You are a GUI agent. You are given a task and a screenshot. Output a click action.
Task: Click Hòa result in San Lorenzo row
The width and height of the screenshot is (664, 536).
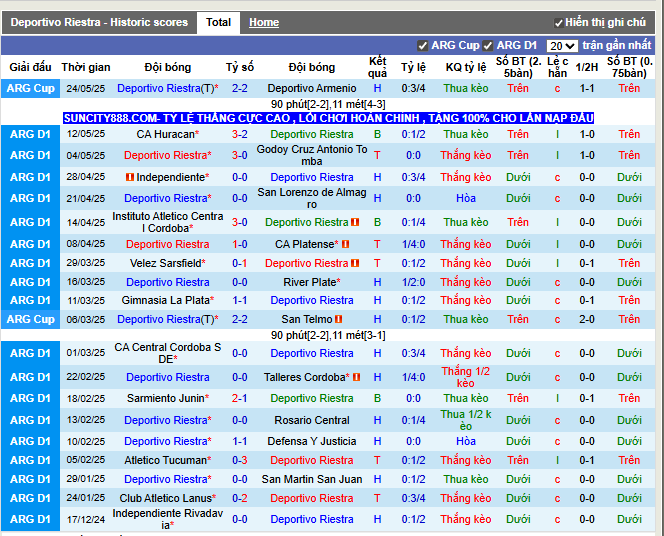(466, 198)
